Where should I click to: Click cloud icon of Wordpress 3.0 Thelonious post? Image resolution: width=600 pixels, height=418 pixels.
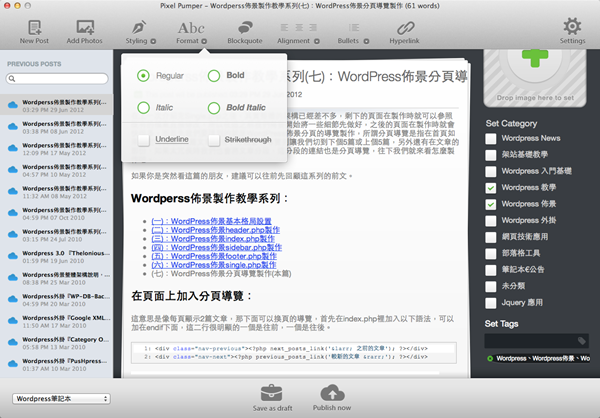[13, 256]
